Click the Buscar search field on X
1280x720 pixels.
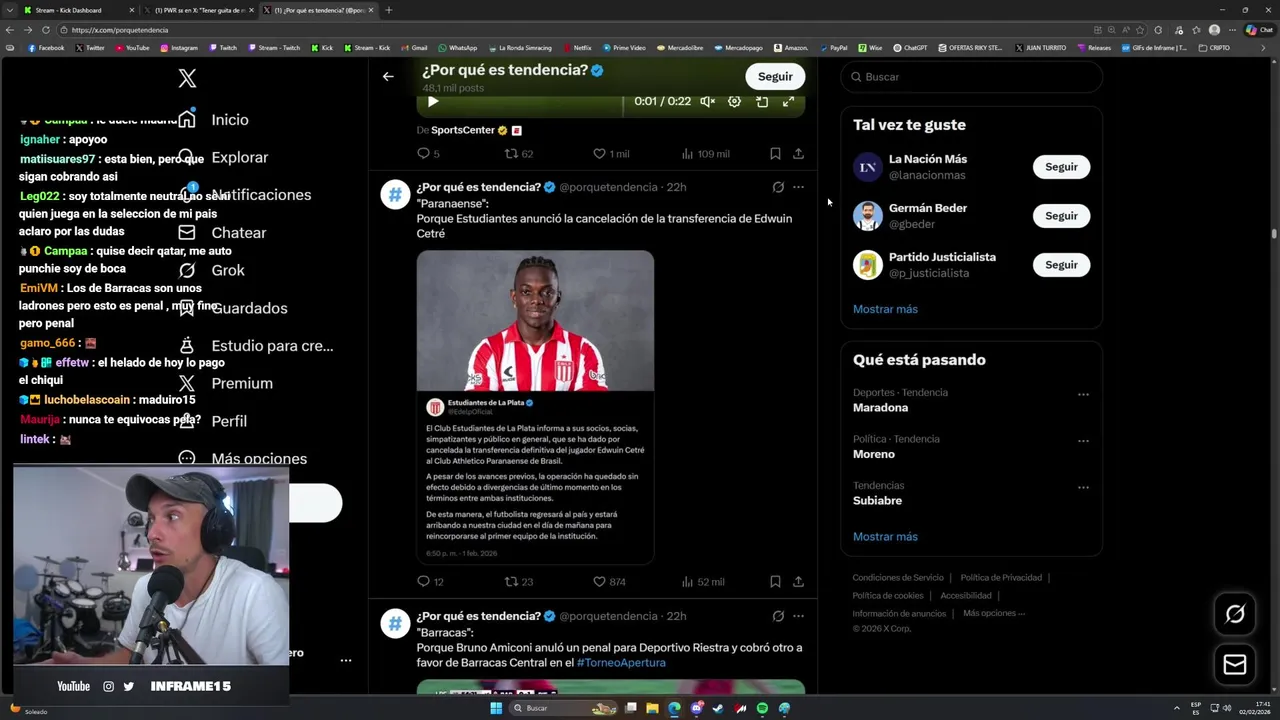click(x=971, y=77)
